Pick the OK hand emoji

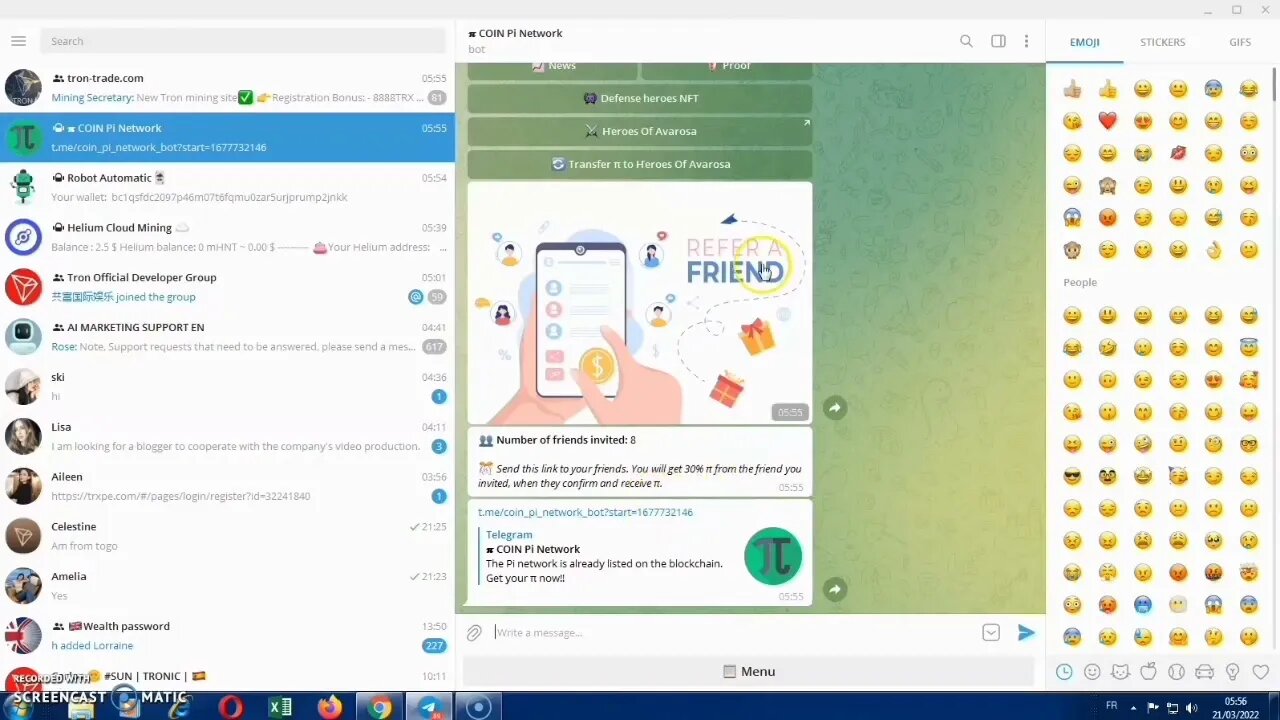point(1213,249)
